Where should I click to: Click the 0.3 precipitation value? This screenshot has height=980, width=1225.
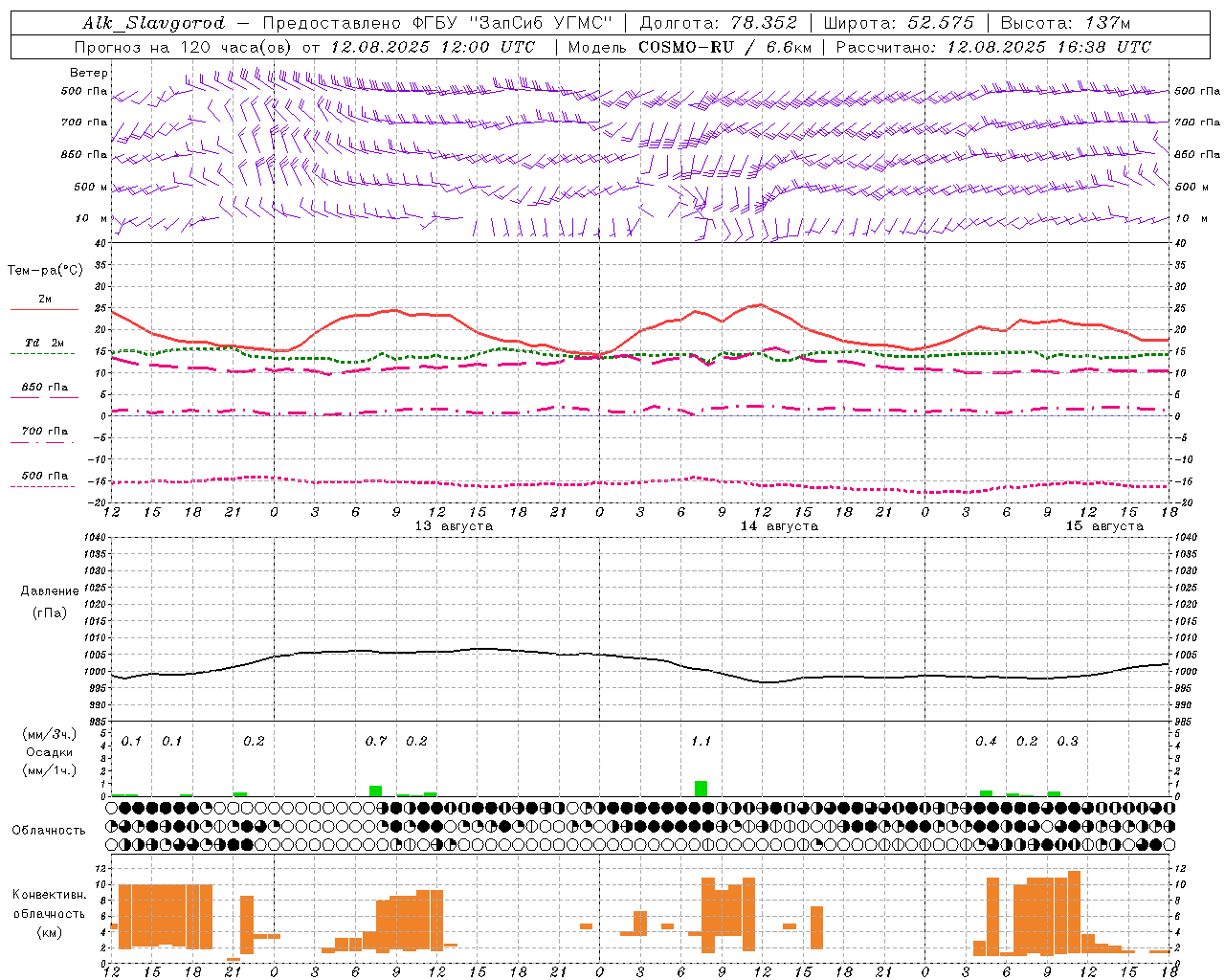tap(1067, 741)
